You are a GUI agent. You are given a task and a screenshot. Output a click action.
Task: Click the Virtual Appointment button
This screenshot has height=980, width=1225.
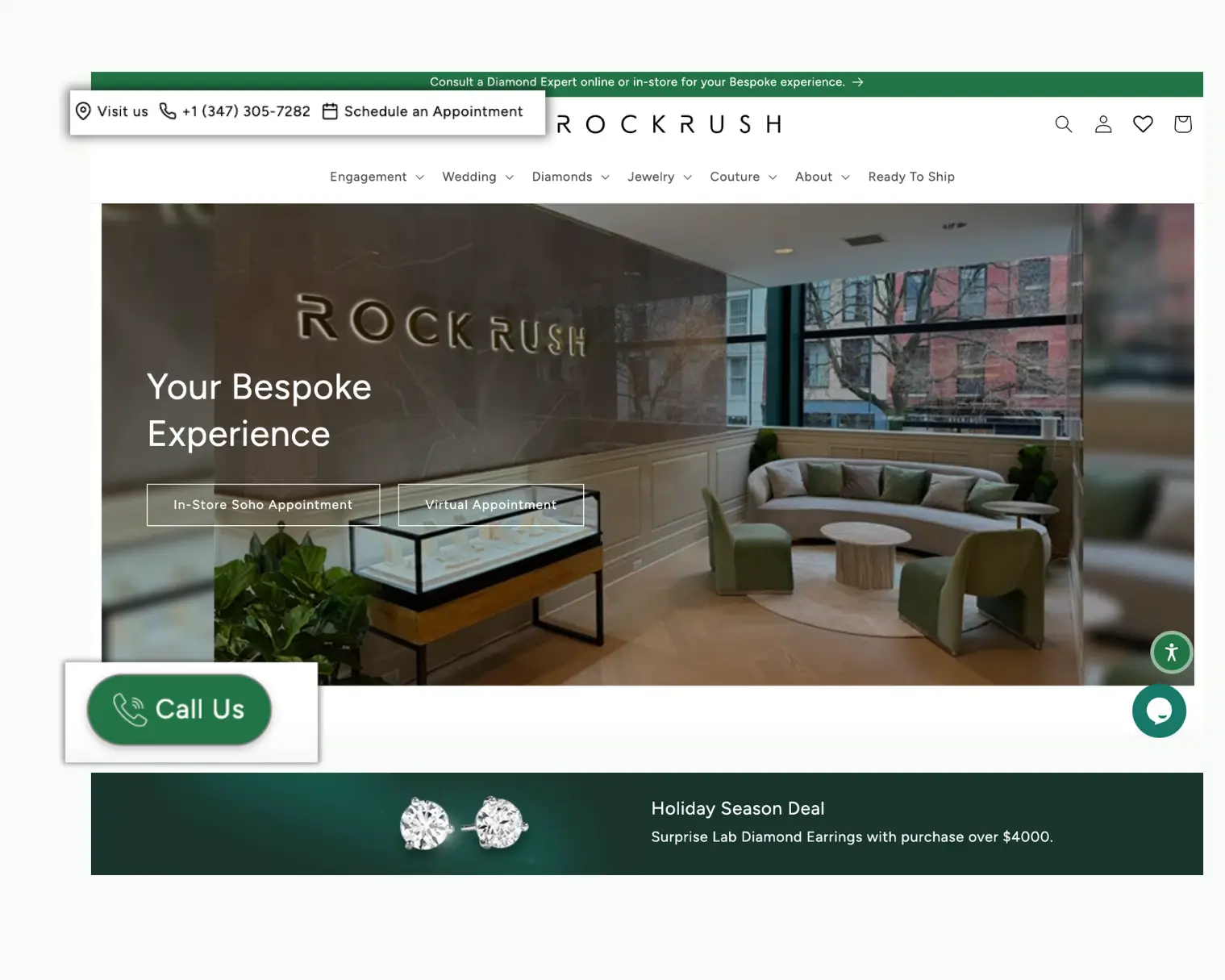tap(490, 504)
